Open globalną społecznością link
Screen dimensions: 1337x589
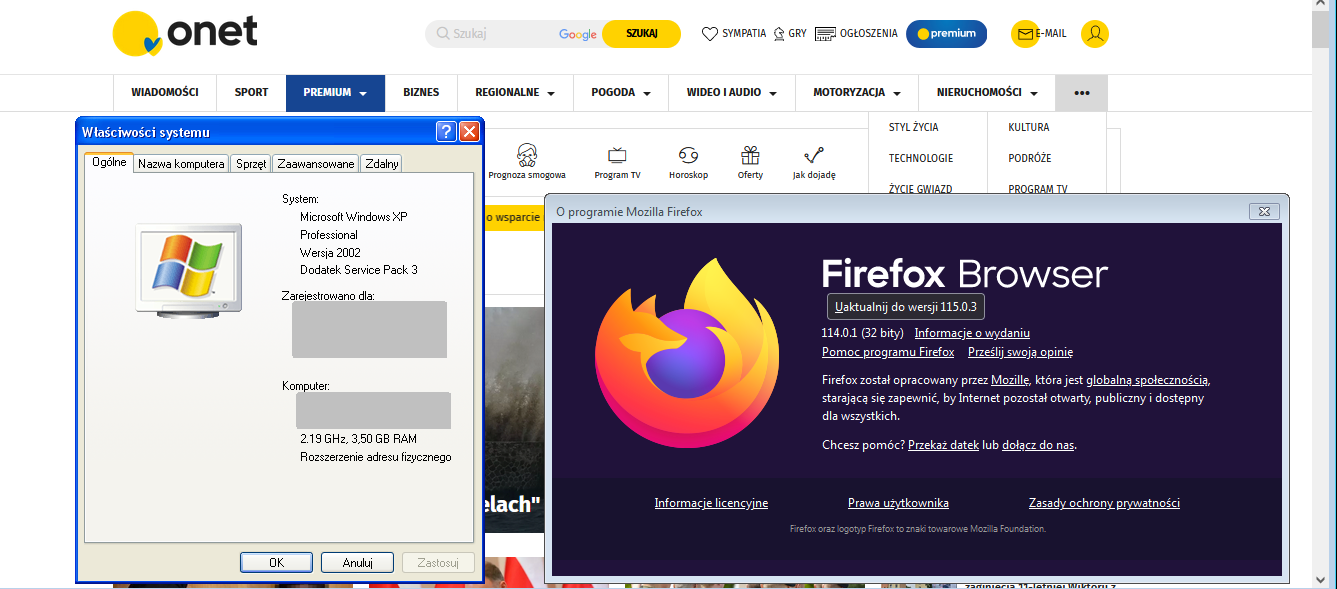point(1147,380)
